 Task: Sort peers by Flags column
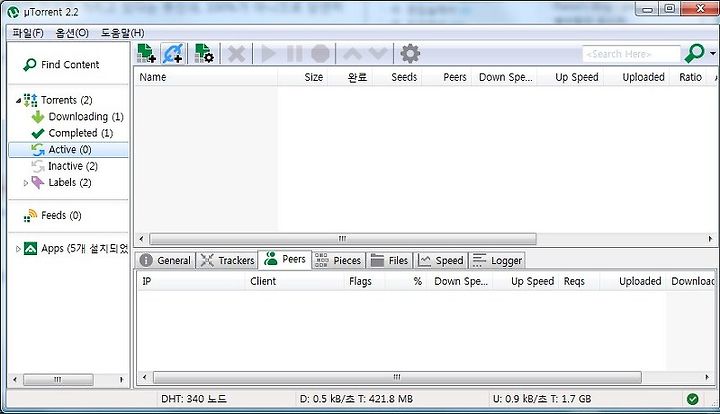click(366, 281)
